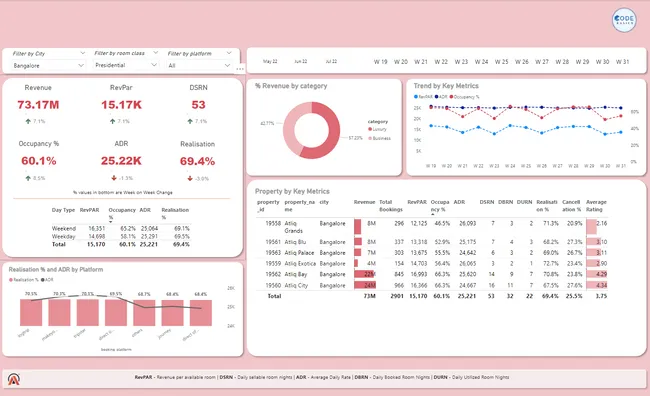Sort by Average Rating column header

point(596,206)
